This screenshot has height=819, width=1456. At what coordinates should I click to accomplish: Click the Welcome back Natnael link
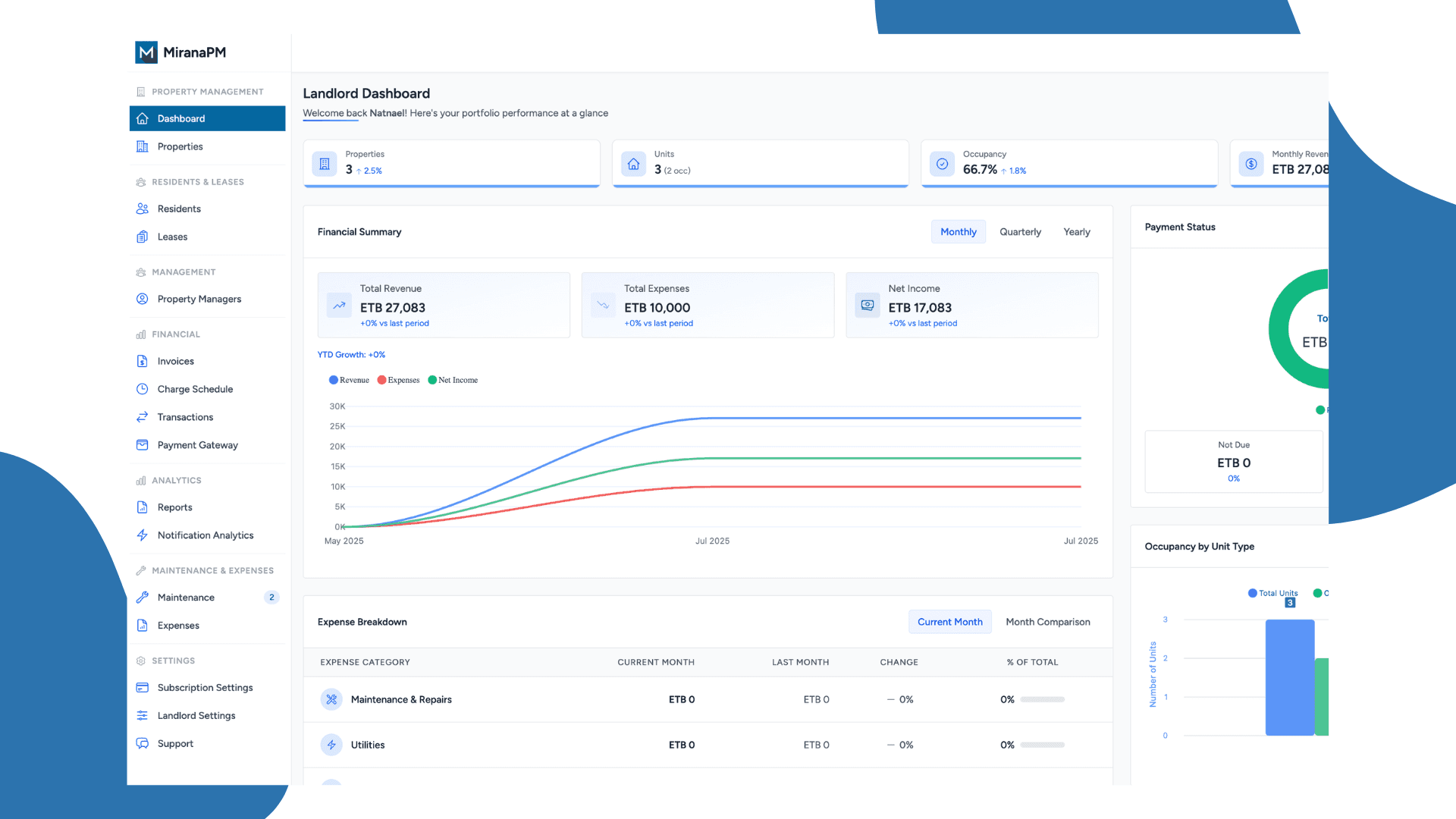[x=331, y=113]
